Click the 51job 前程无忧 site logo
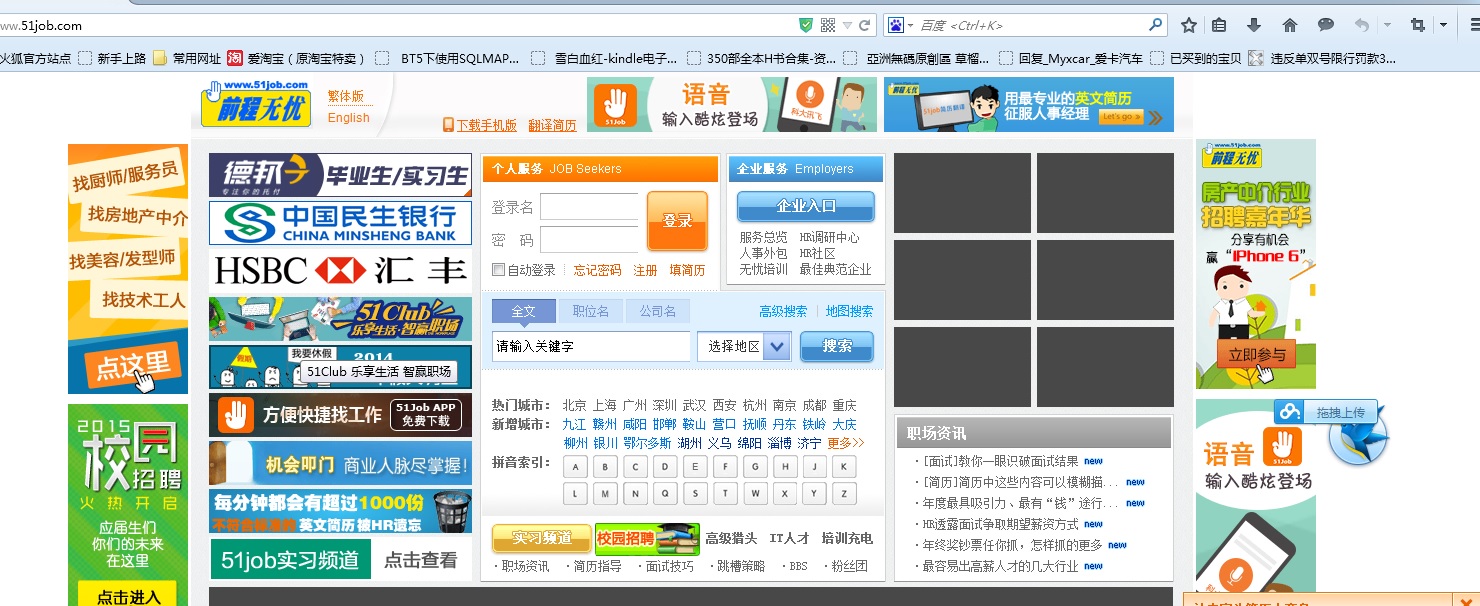The width and height of the screenshot is (1480, 606). click(255, 103)
